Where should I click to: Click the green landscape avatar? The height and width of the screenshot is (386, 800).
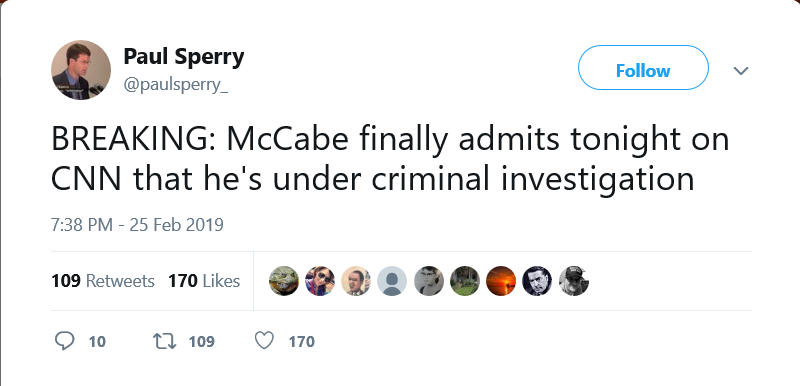tap(465, 281)
